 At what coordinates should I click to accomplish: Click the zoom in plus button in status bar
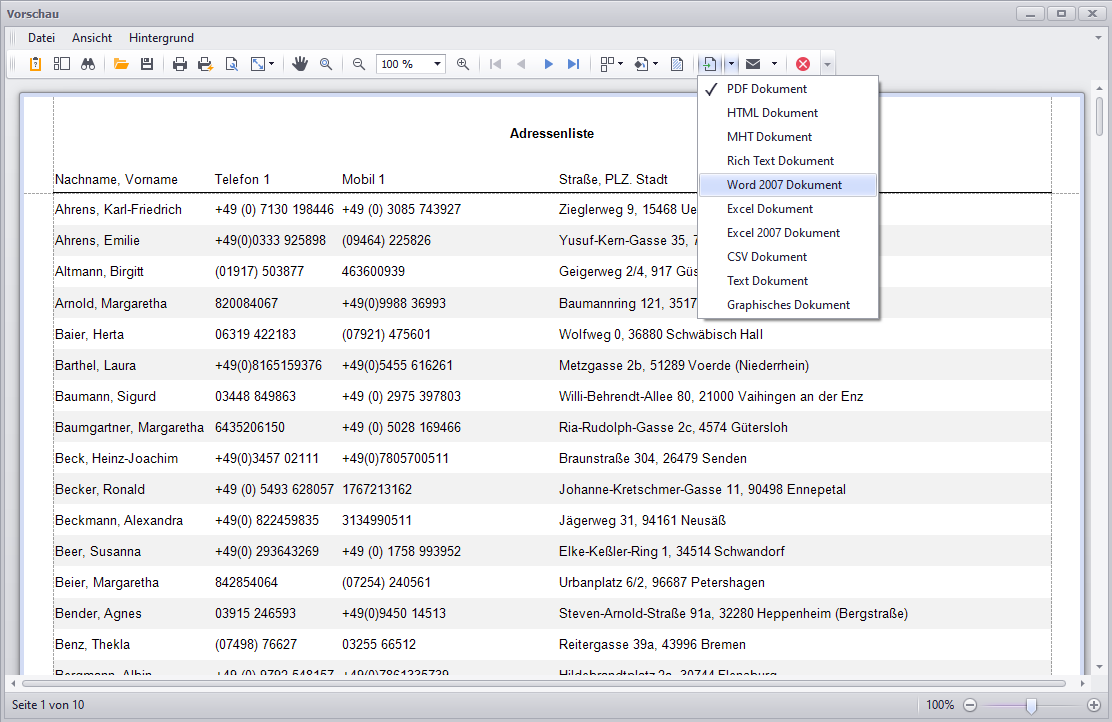tap(1094, 705)
